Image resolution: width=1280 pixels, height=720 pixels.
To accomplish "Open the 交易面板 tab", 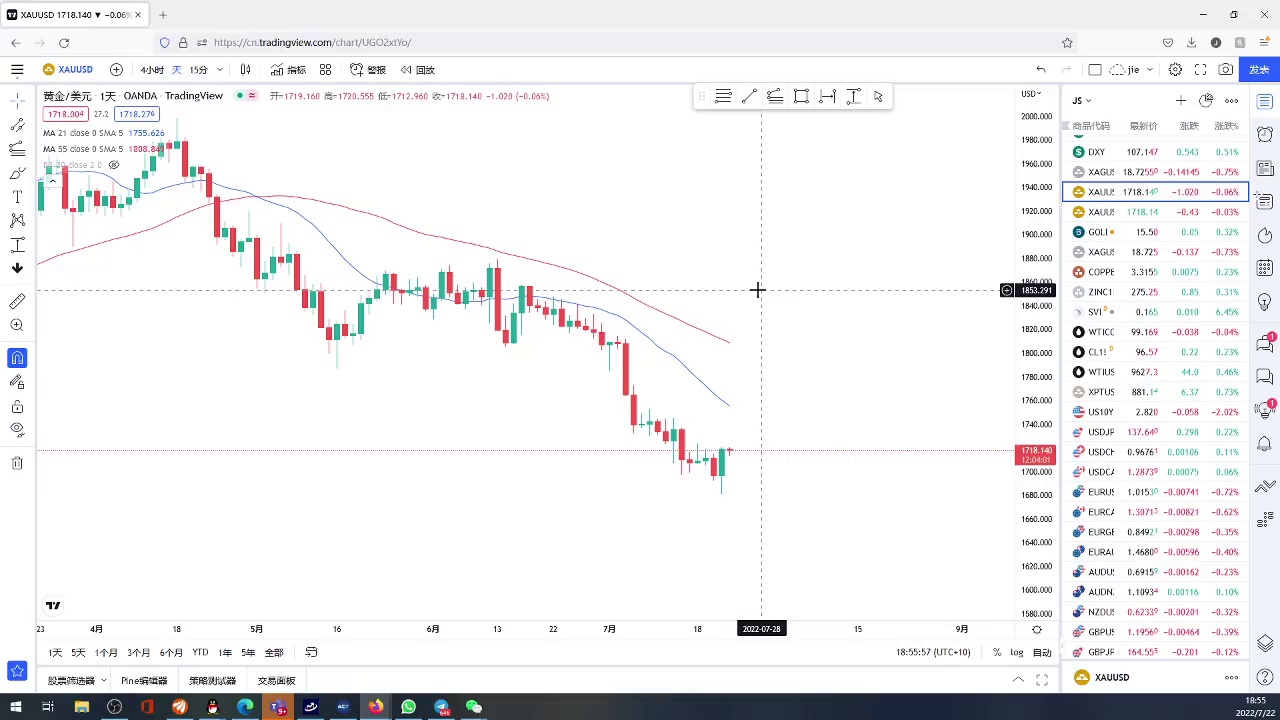I will click(276, 681).
